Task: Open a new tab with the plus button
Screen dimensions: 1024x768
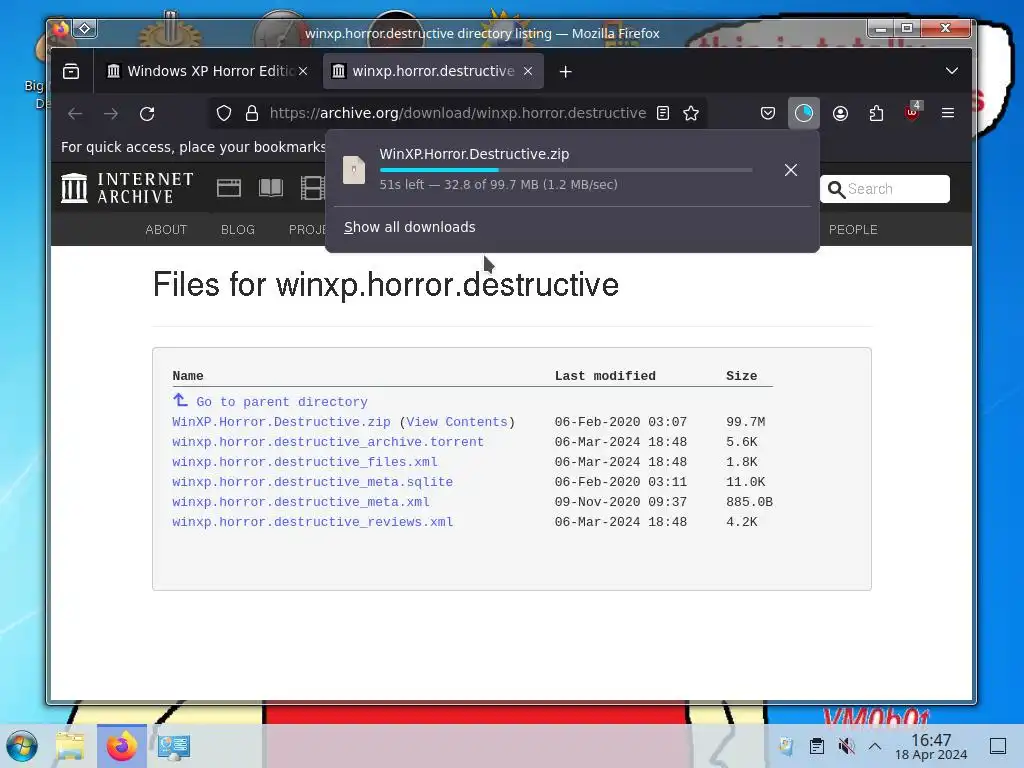Action: click(566, 72)
